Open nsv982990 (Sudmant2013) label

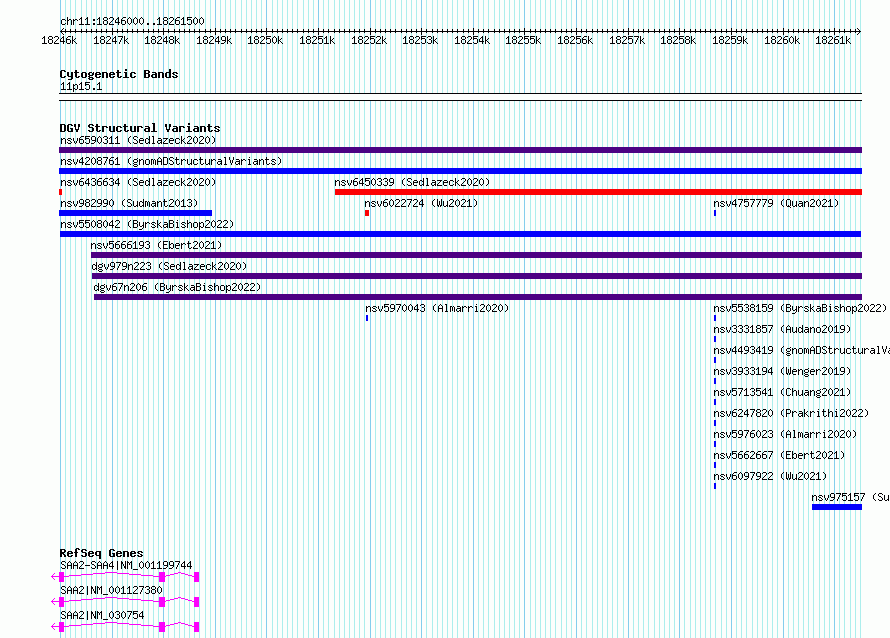coord(129,203)
